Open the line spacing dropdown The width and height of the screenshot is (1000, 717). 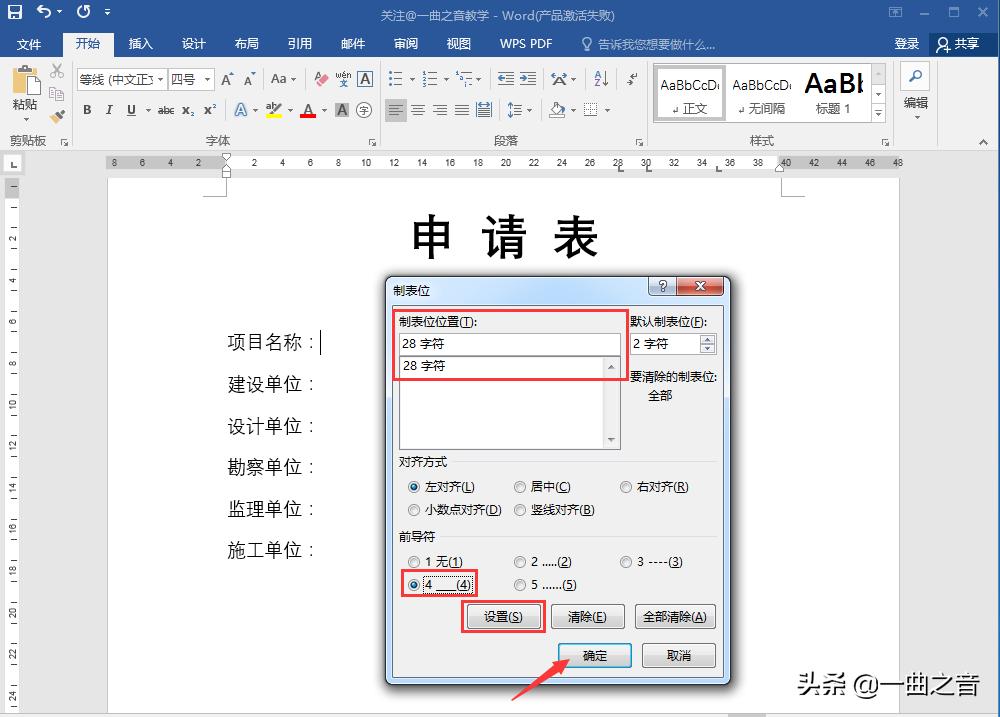coord(529,110)
